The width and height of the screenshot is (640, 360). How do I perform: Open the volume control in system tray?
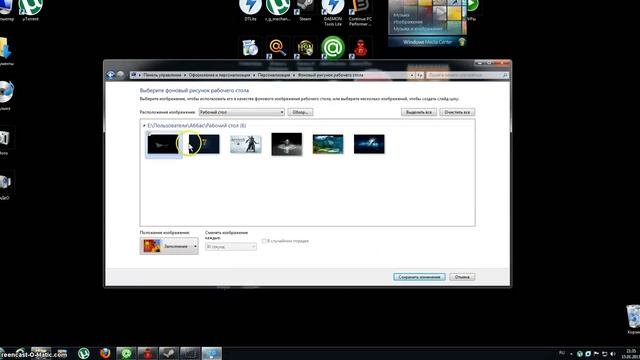coord(612,353)
